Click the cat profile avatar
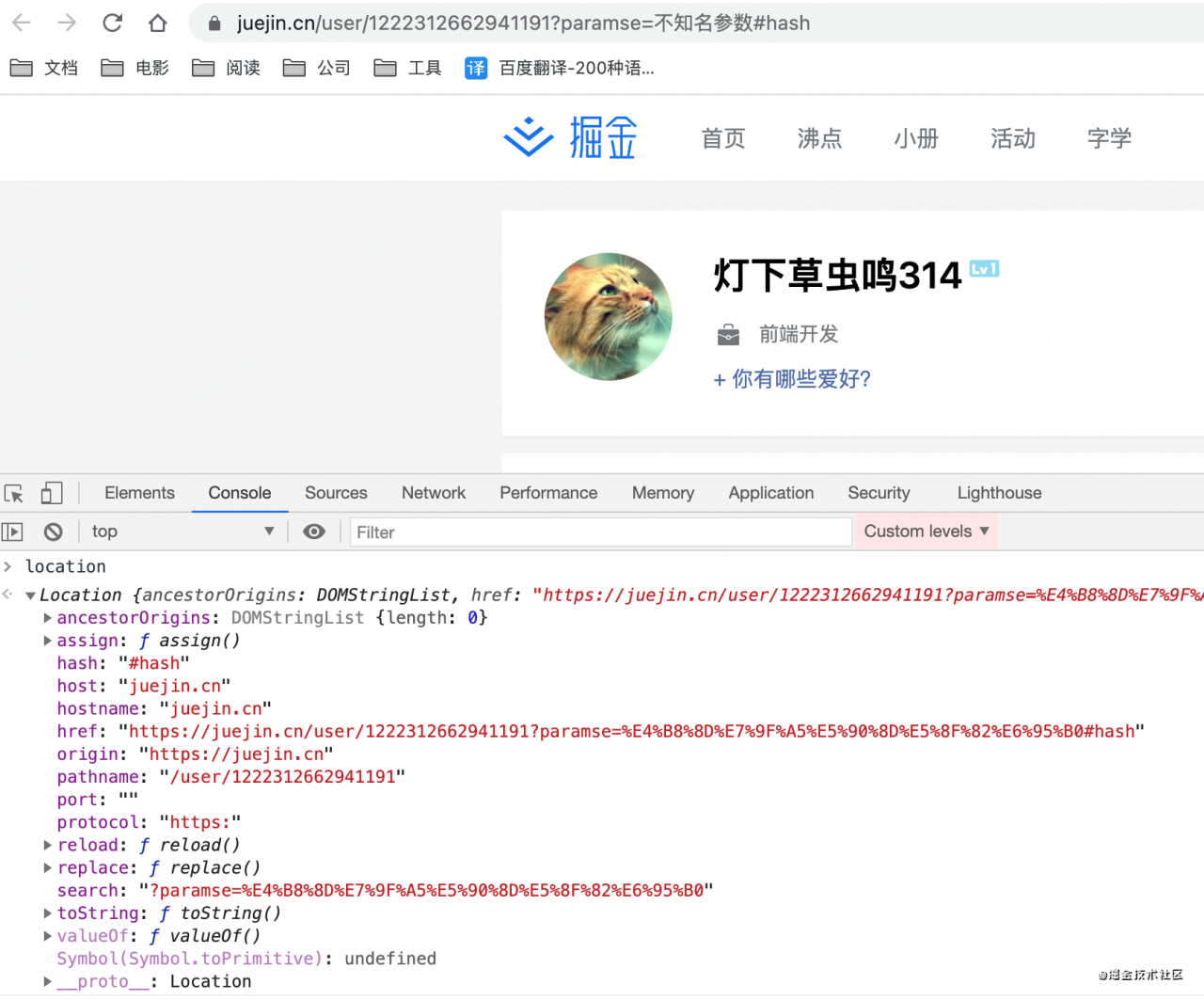The height and width of the screenshot is (1000, 1204). click(x=608, y=316)
